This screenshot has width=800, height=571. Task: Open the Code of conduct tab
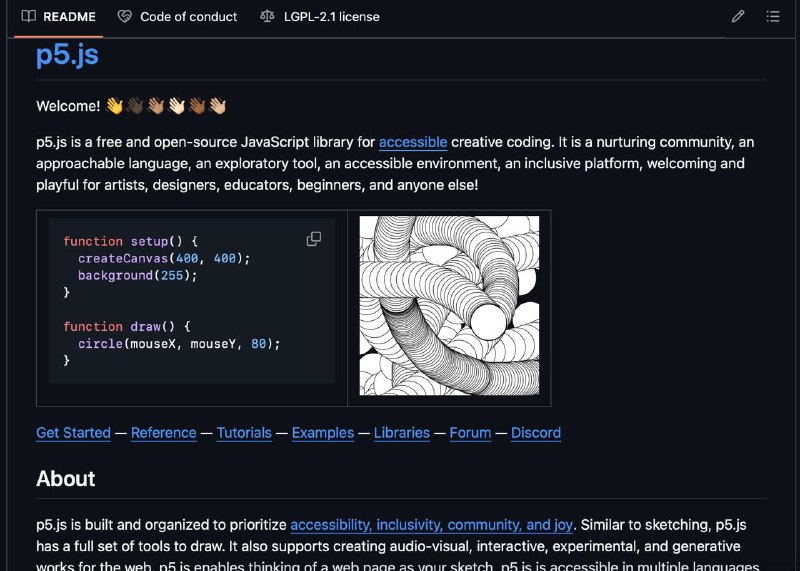pyautogui.click(x=178, y=17)
